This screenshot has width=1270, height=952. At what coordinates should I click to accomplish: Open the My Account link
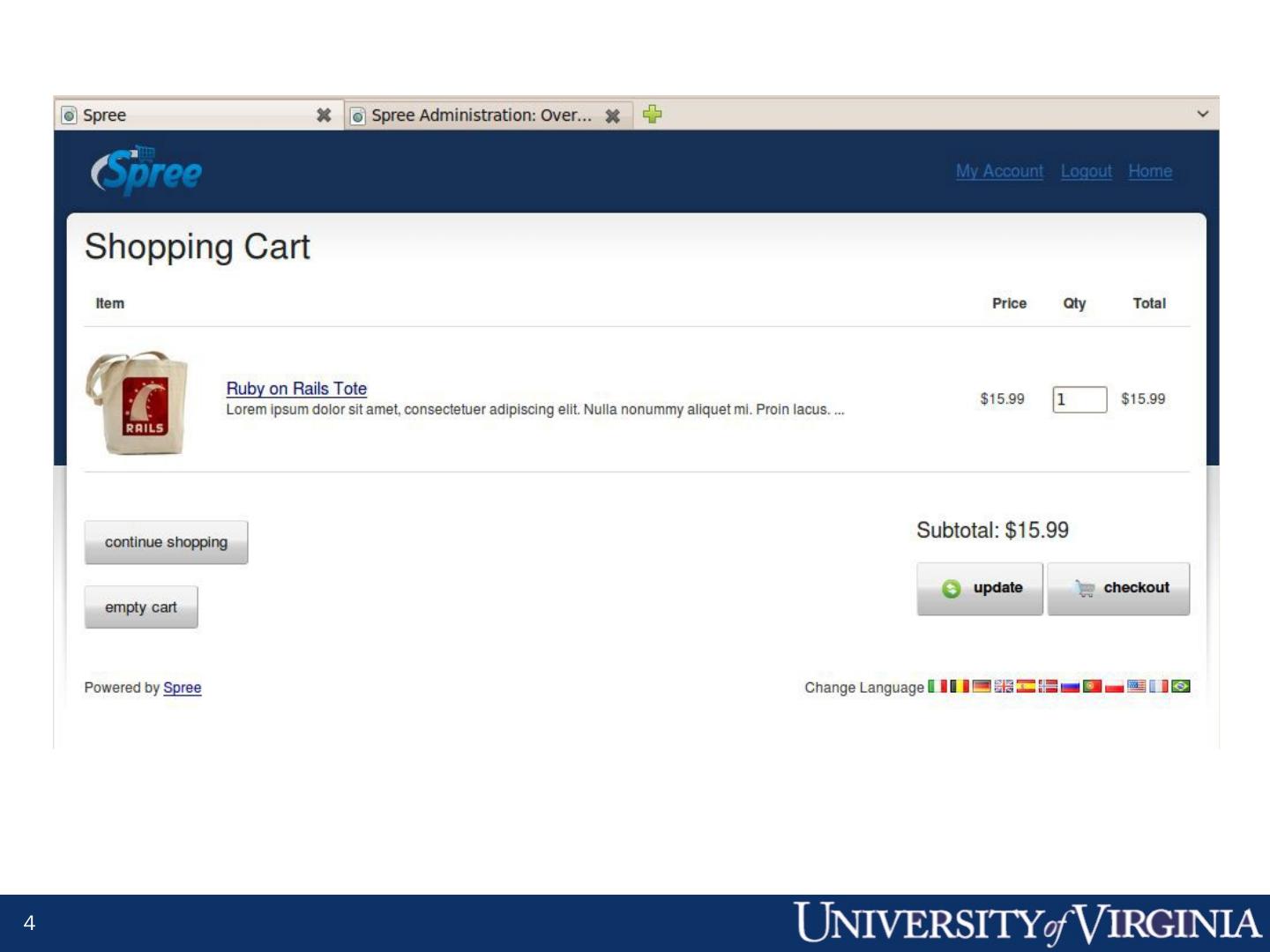[x=999, y=171]
